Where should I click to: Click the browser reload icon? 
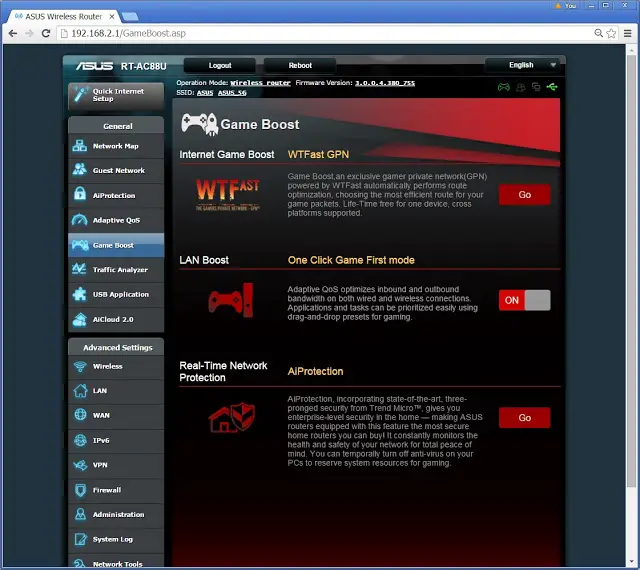(x=46, y=33)
